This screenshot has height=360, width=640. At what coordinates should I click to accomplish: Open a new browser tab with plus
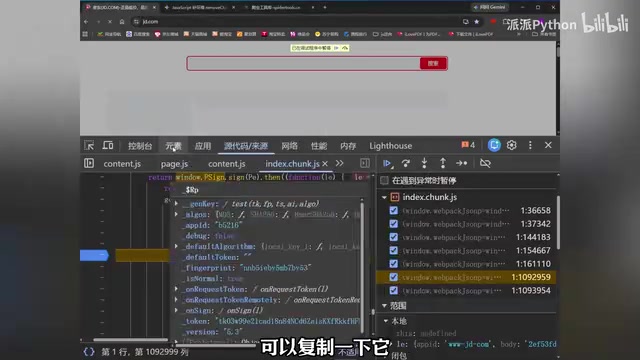pyautogui.click(x=324, y=7)
